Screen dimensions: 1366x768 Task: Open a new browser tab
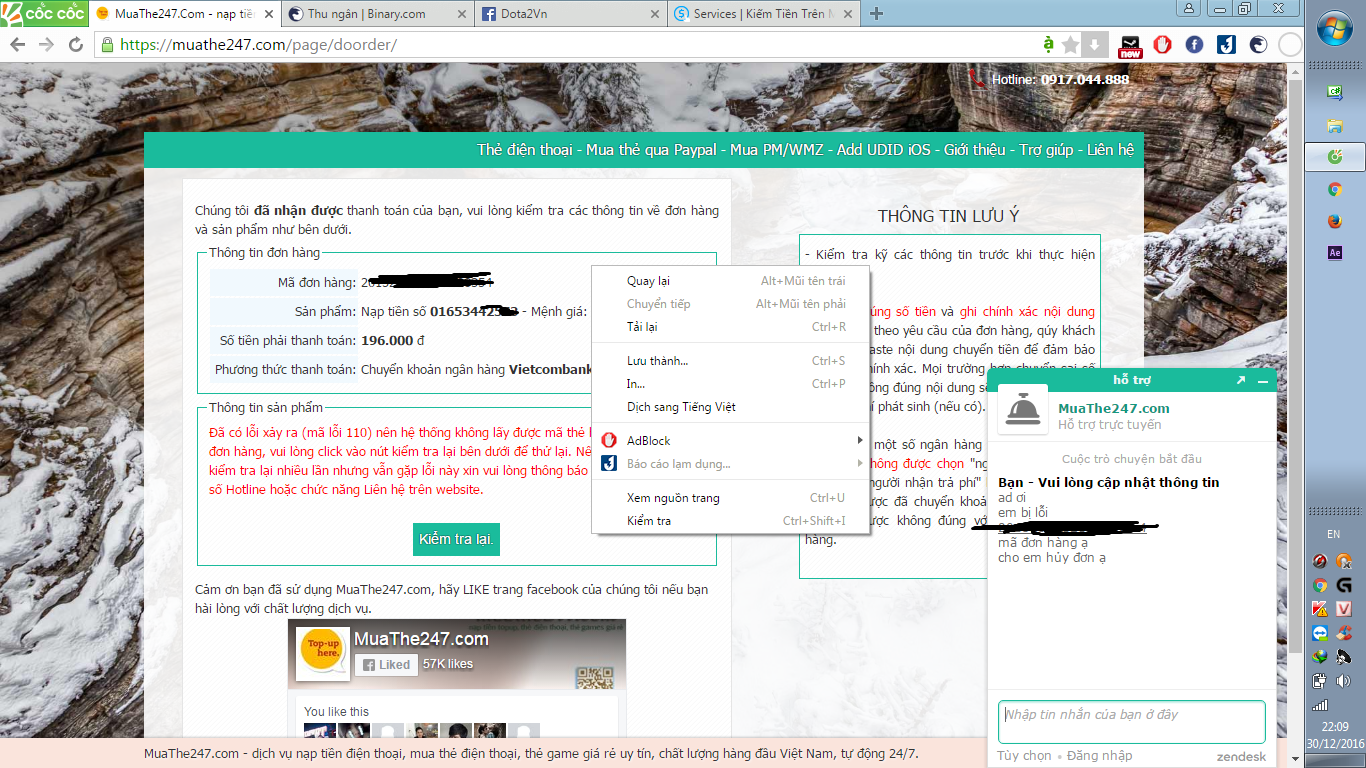877,14
